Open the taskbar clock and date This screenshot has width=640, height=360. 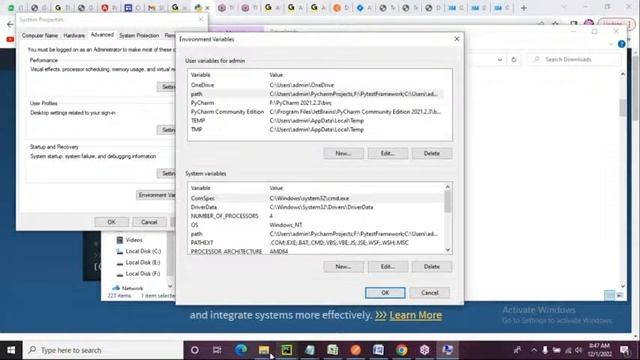coord(600,350)
